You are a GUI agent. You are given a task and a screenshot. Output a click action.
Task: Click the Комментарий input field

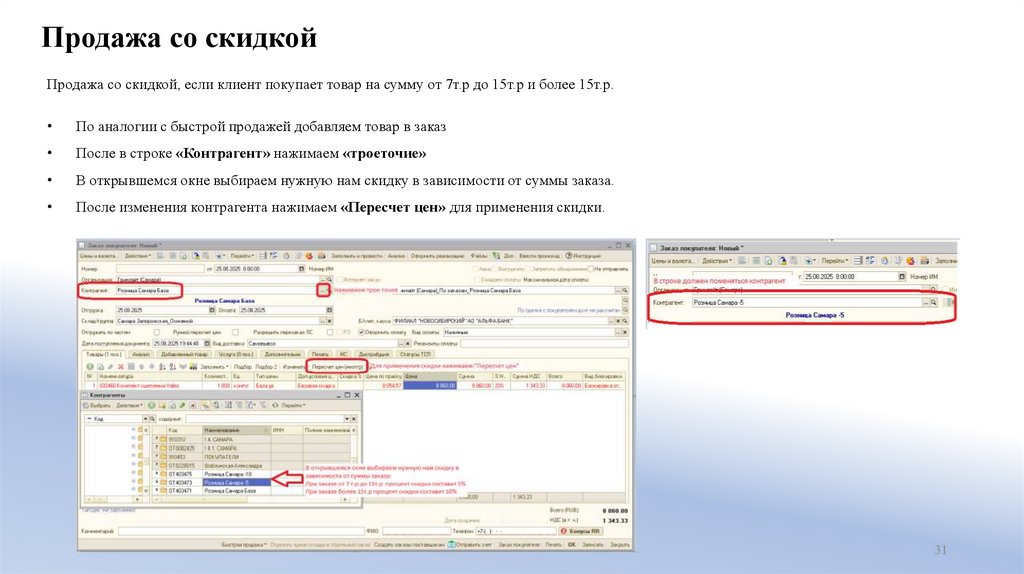point(240,531)
